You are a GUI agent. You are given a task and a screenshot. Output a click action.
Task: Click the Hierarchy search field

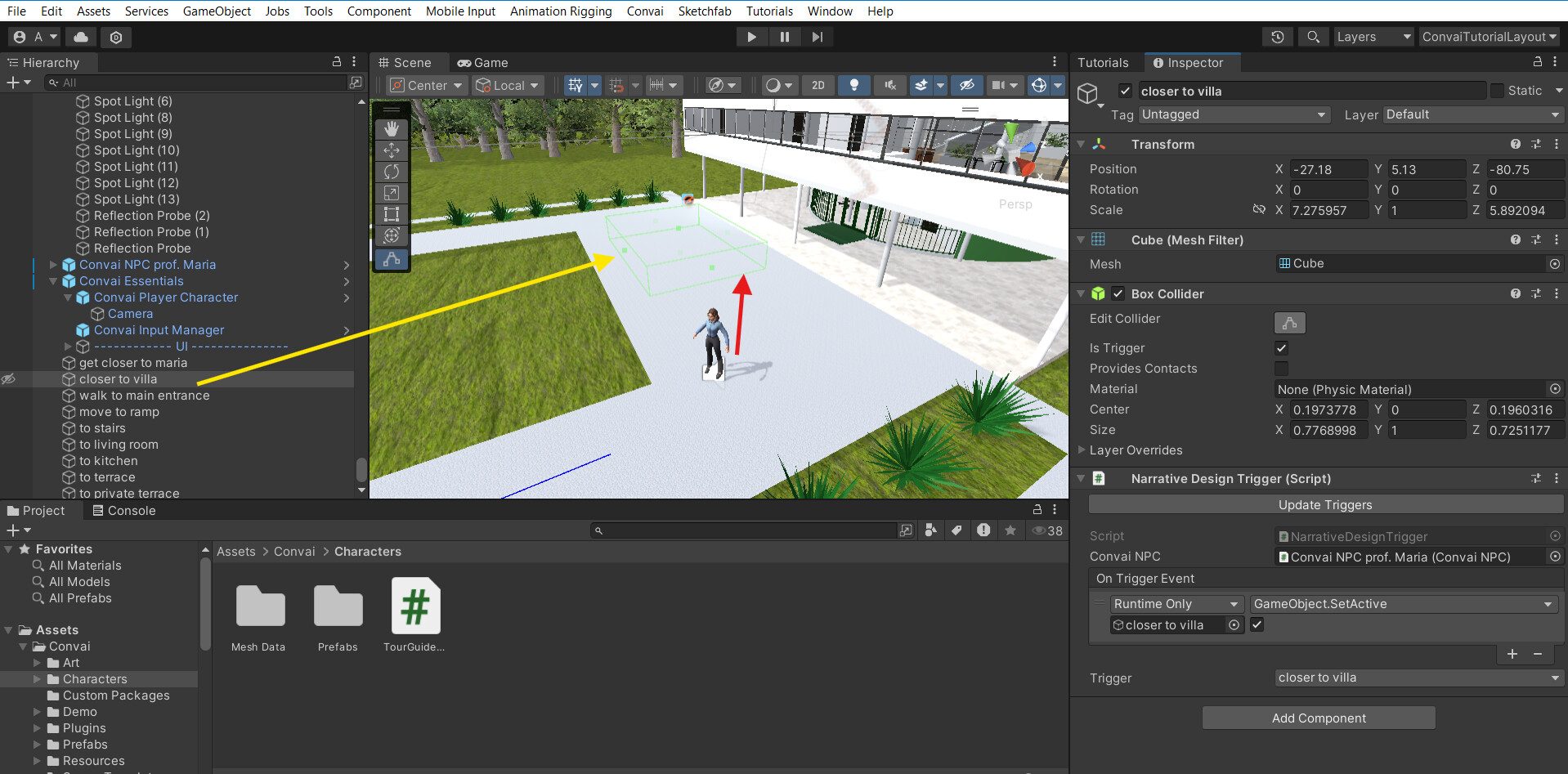[x=196, y=83]
